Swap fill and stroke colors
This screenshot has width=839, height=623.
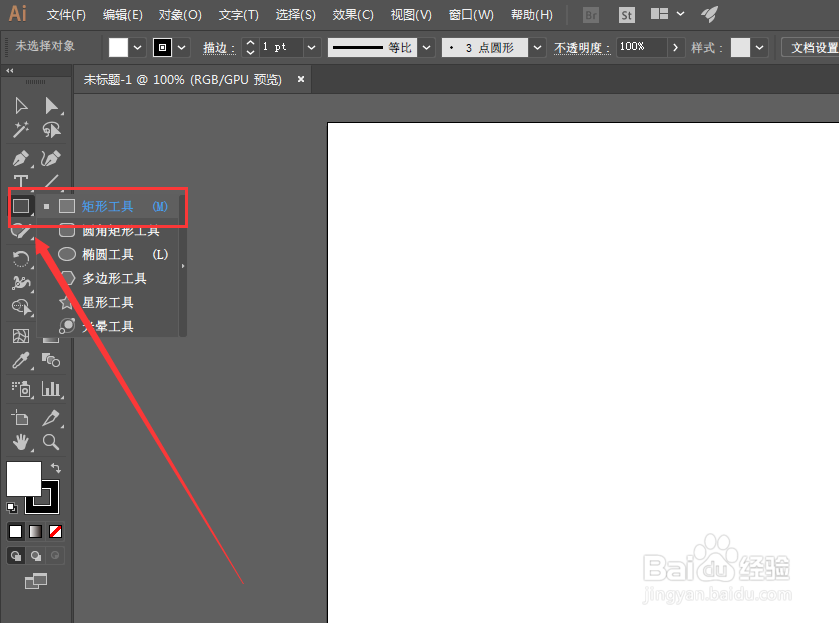click(55, 468)
